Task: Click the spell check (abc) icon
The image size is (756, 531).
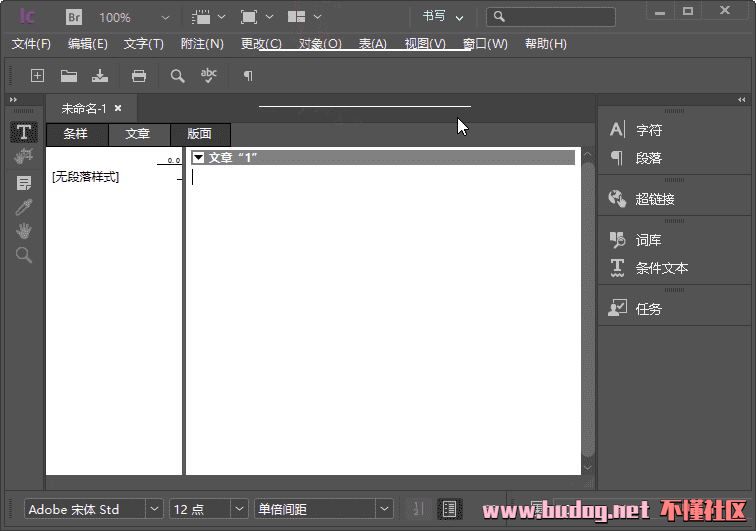Action: click(208, 76)
